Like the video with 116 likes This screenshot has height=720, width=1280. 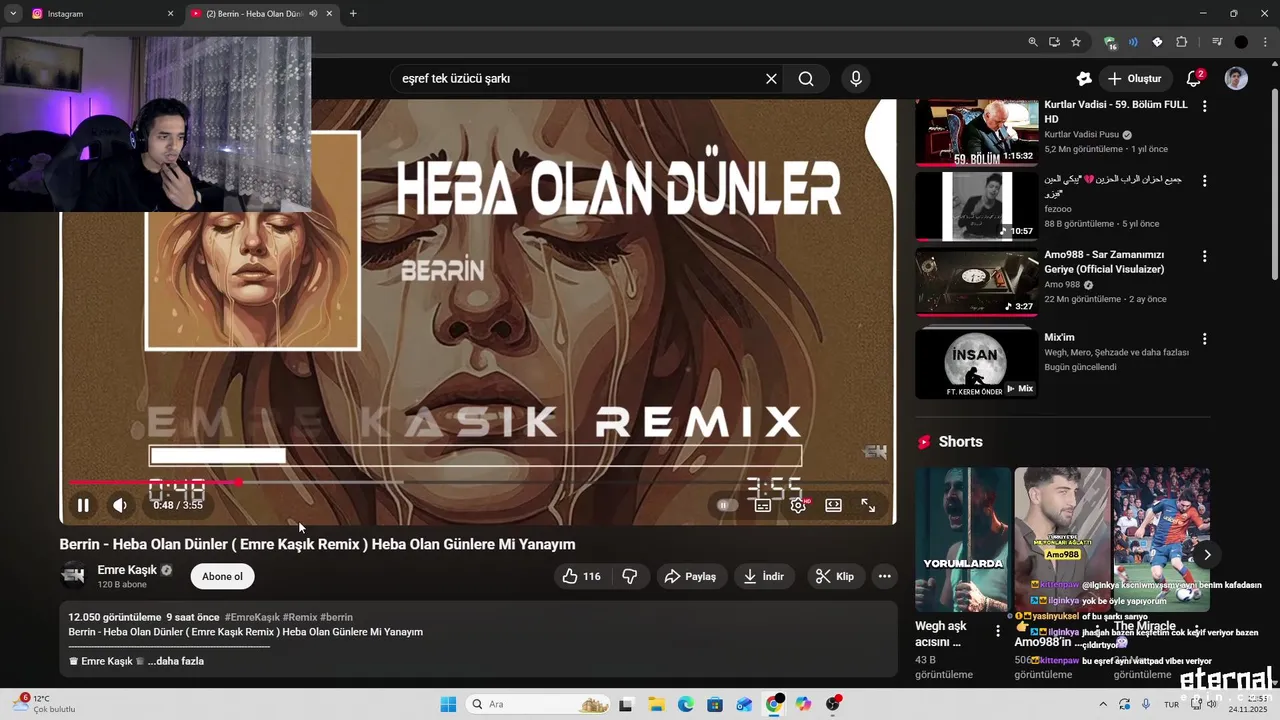581,576
